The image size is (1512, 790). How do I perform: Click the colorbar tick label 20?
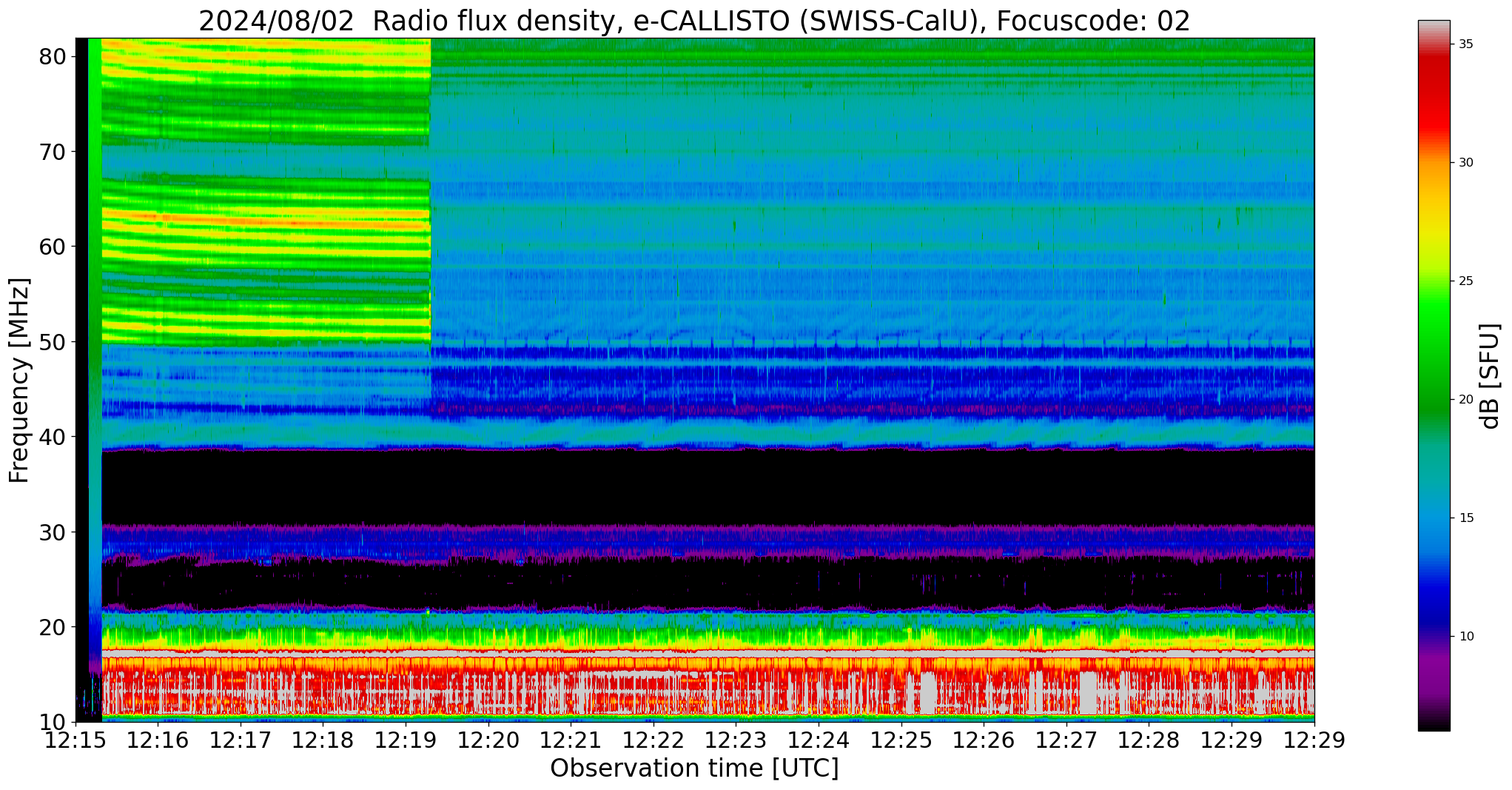click(x=1466, y=400)
